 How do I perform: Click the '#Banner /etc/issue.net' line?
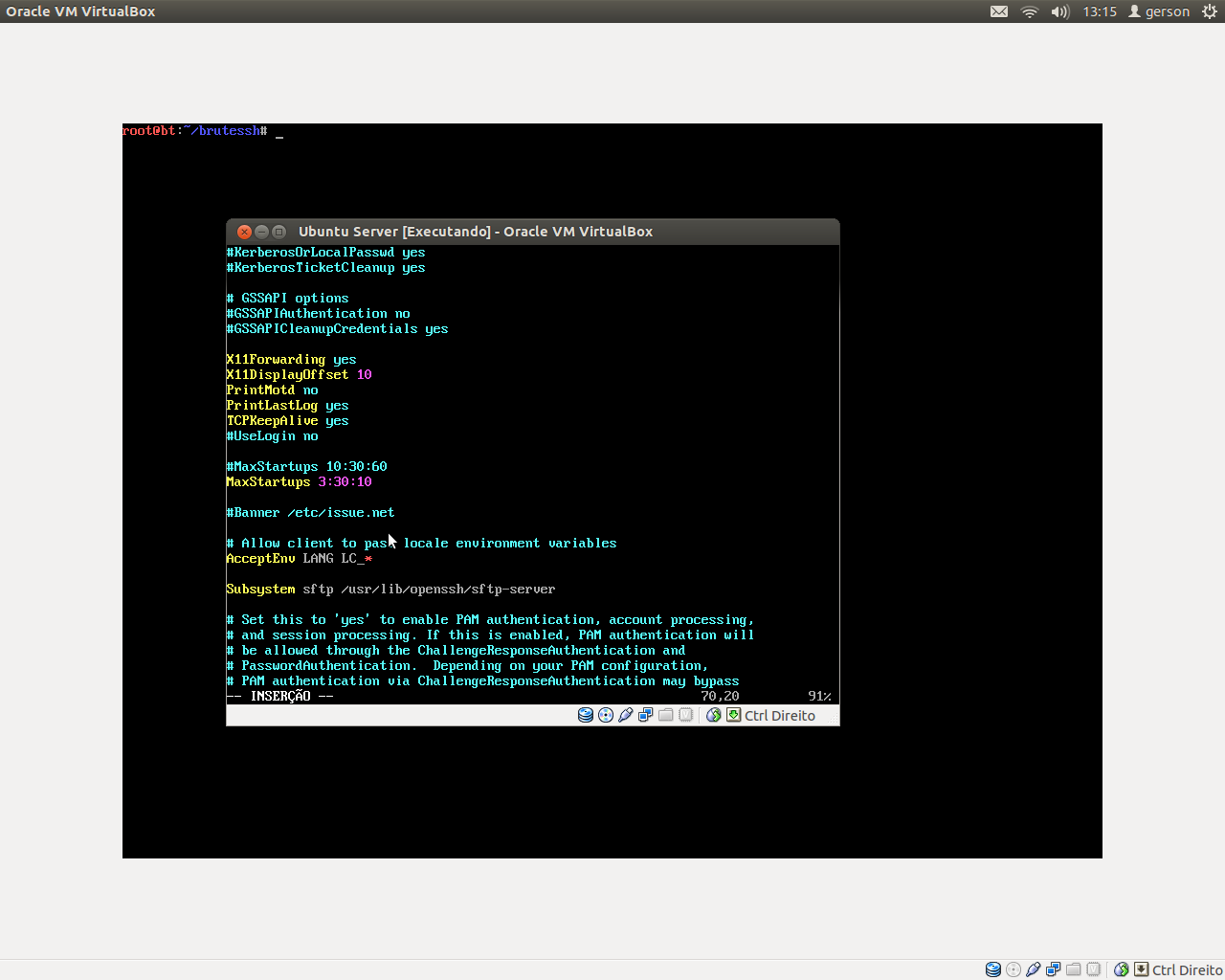[x=310, y=513]
